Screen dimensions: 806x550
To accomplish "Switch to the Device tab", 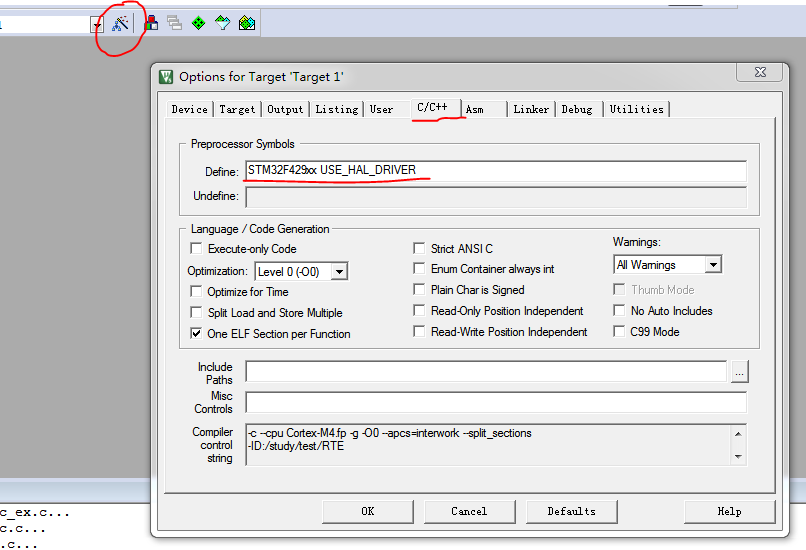I will point(190,109).
